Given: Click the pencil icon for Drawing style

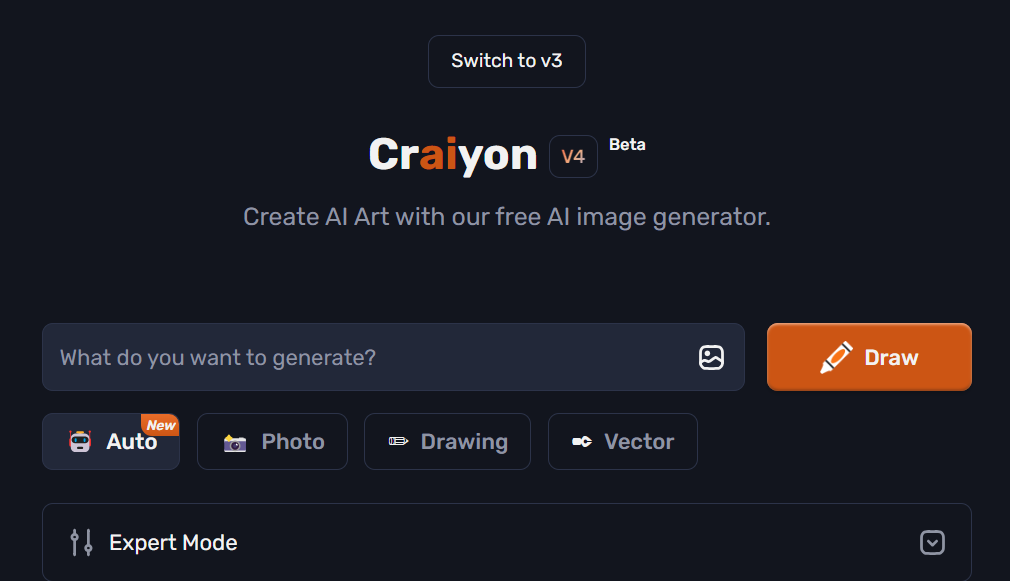Looking at the screenshot, I should 398,442.
